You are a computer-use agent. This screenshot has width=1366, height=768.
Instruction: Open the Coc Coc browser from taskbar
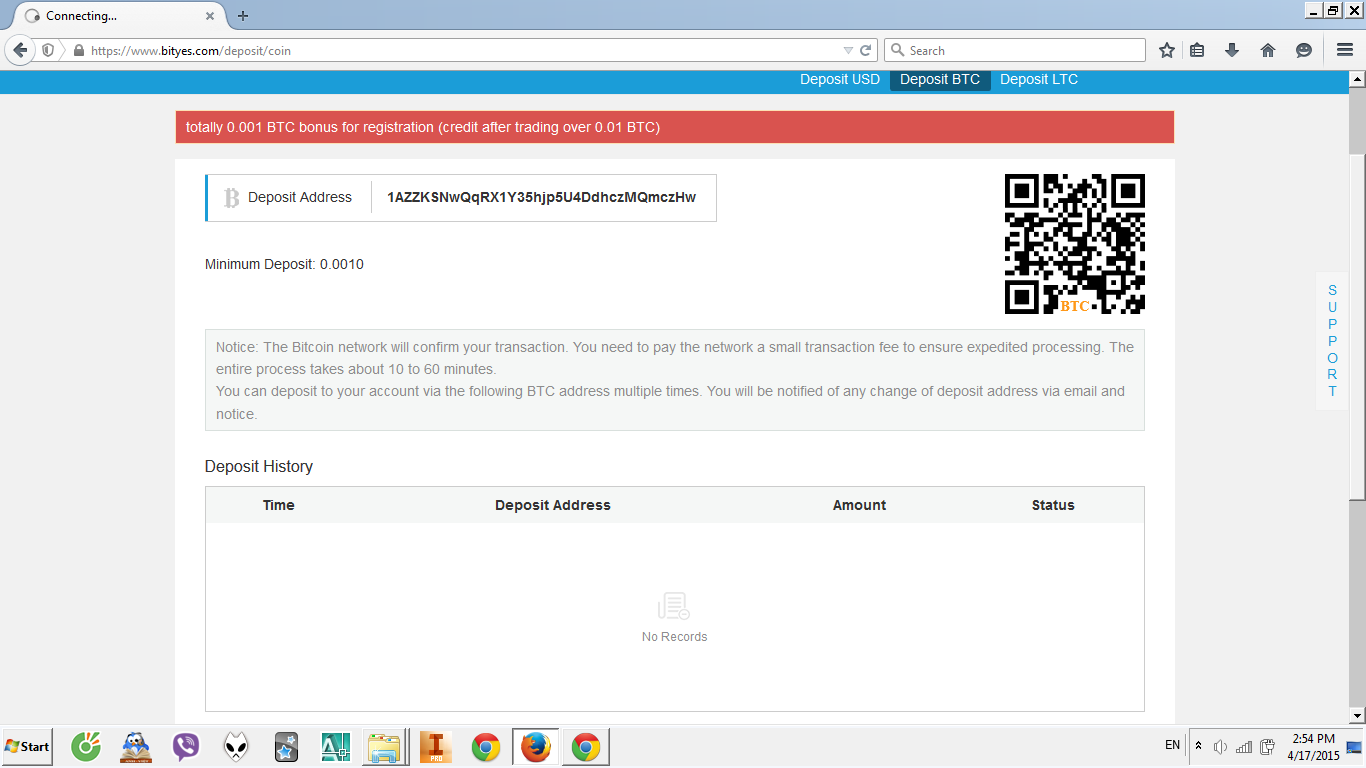click(x=86, y=747)
